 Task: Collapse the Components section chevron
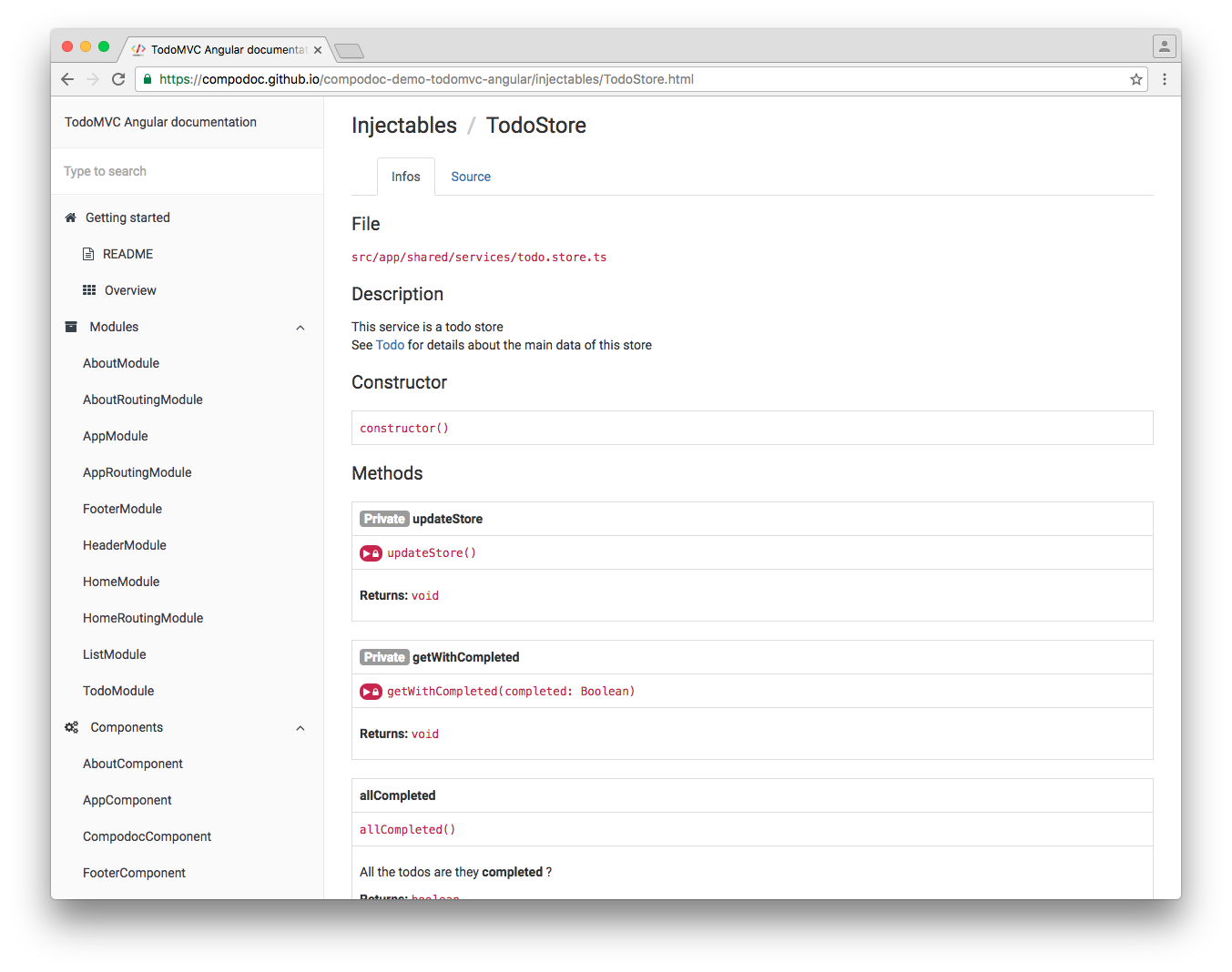[x=300, y=728]
